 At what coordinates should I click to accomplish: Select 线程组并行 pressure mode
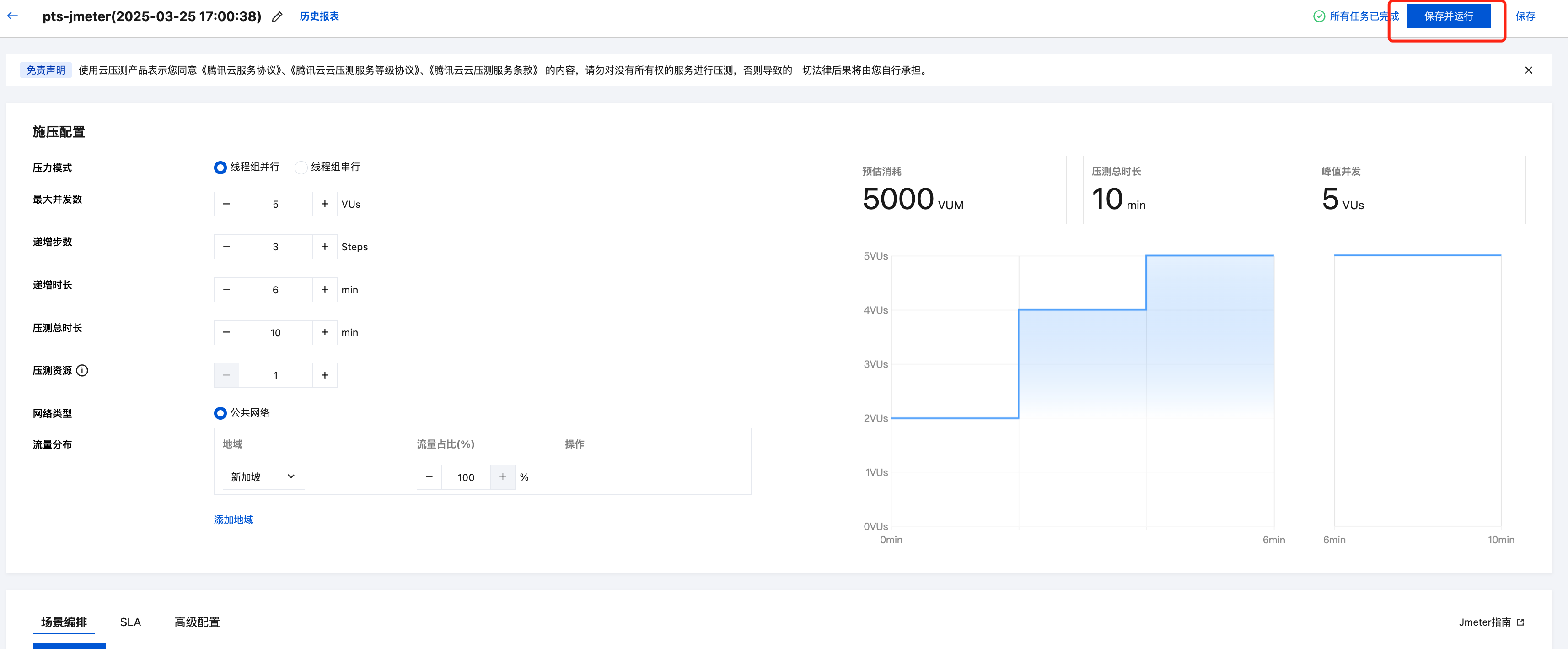click(x=220, y=168)
